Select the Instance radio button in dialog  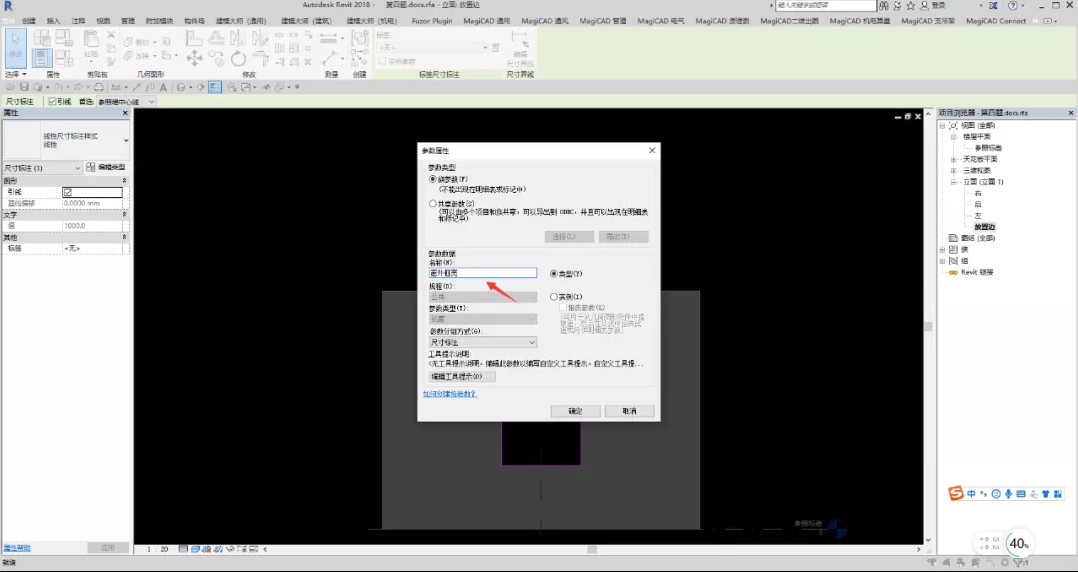(x=553, y=296)
